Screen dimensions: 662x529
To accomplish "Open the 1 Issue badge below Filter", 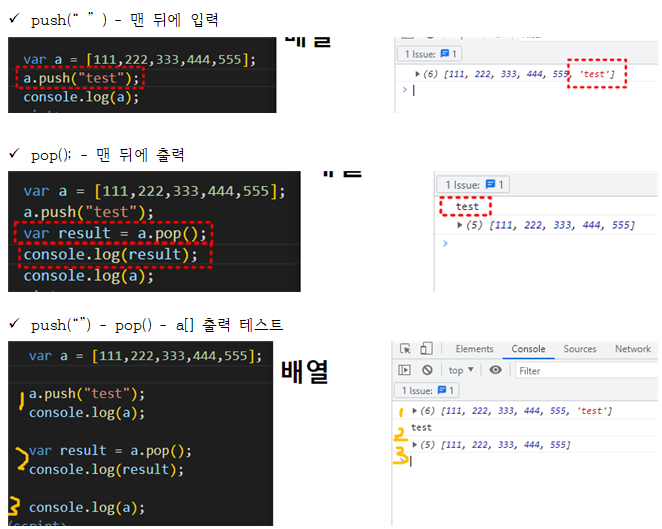I will pyautogui.click(x=427, y=391).
